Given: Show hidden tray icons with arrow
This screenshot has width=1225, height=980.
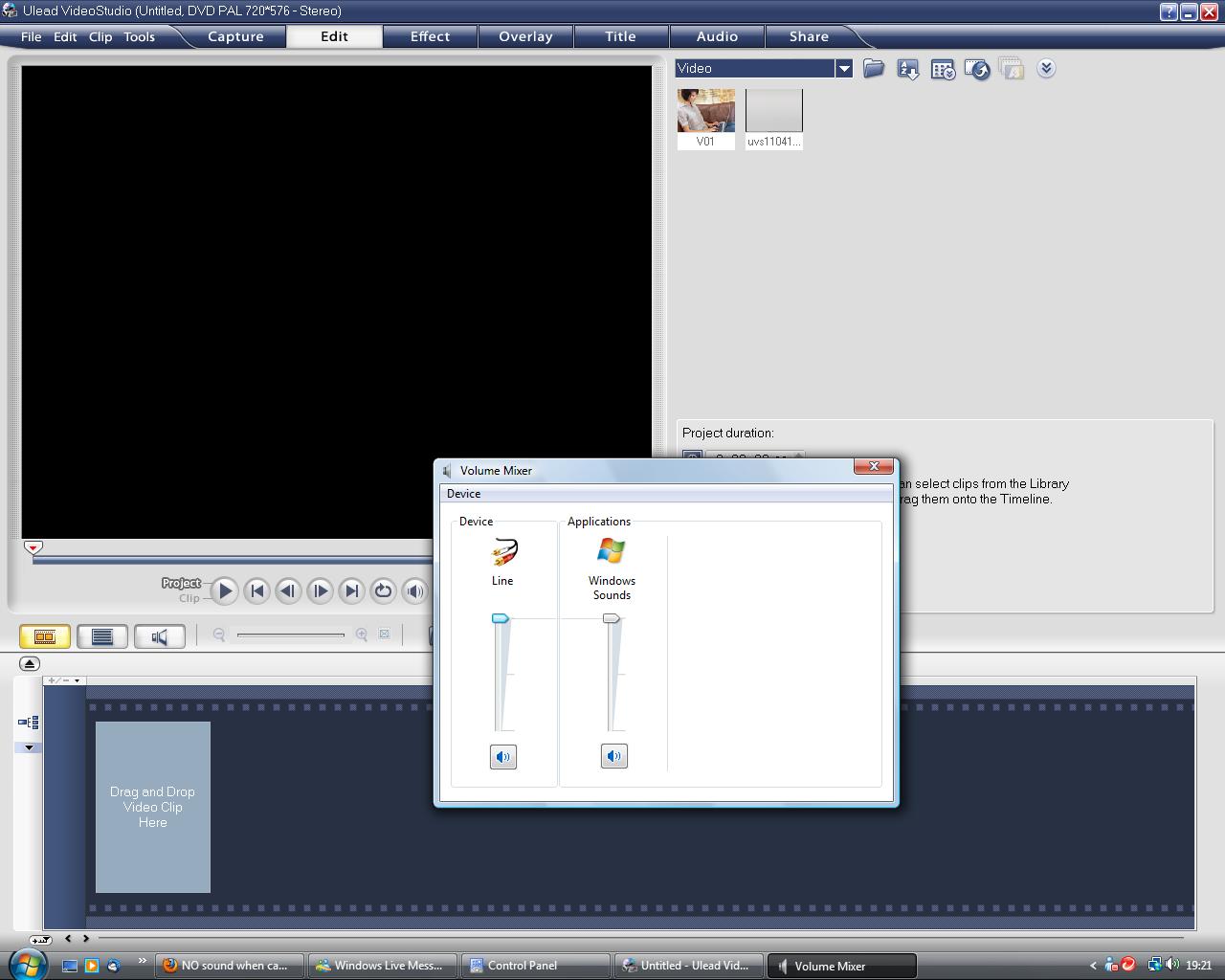Looking at the screenshot, I should (1093, 966).
